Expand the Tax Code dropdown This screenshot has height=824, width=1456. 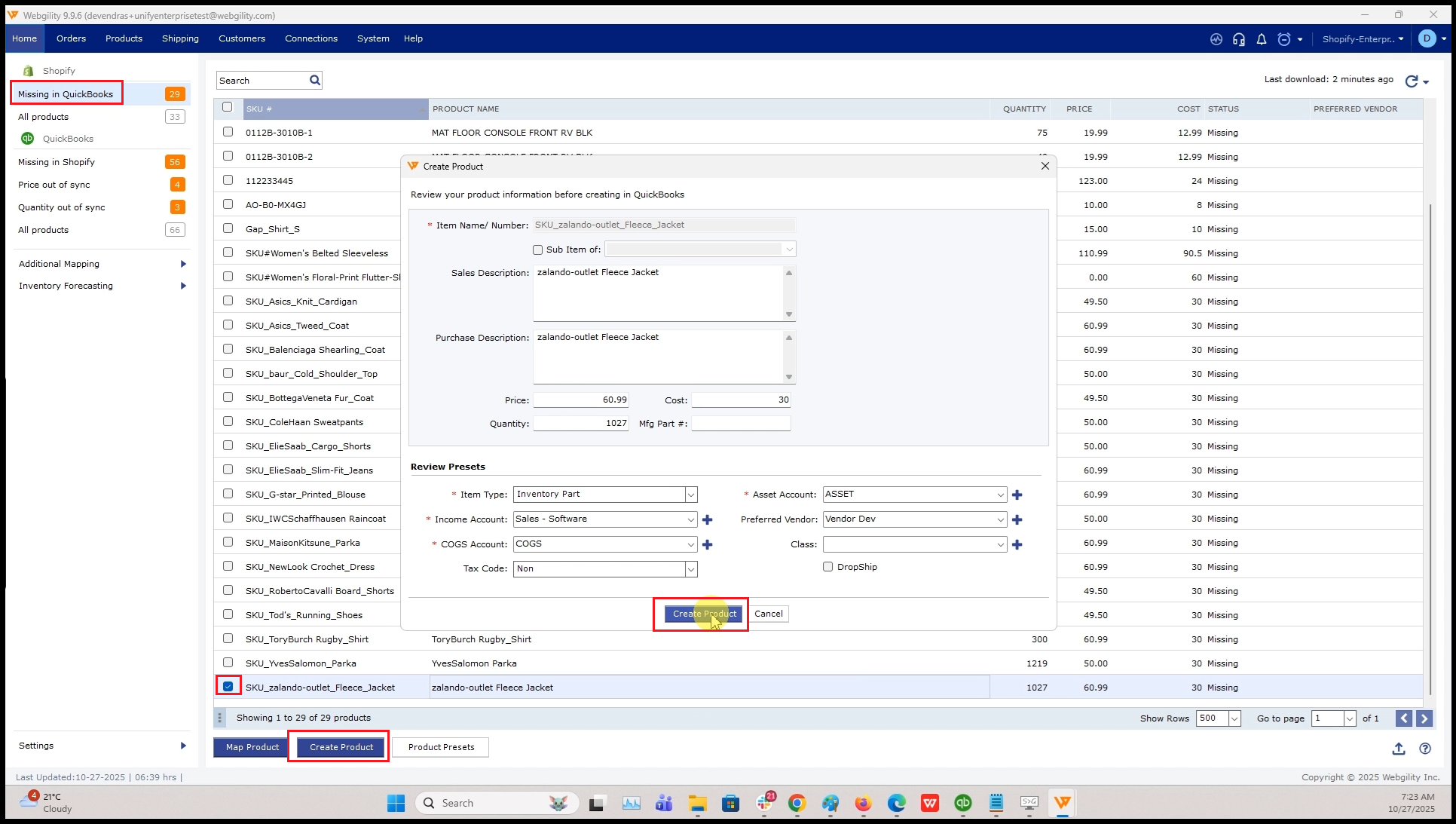coord(690,569)
